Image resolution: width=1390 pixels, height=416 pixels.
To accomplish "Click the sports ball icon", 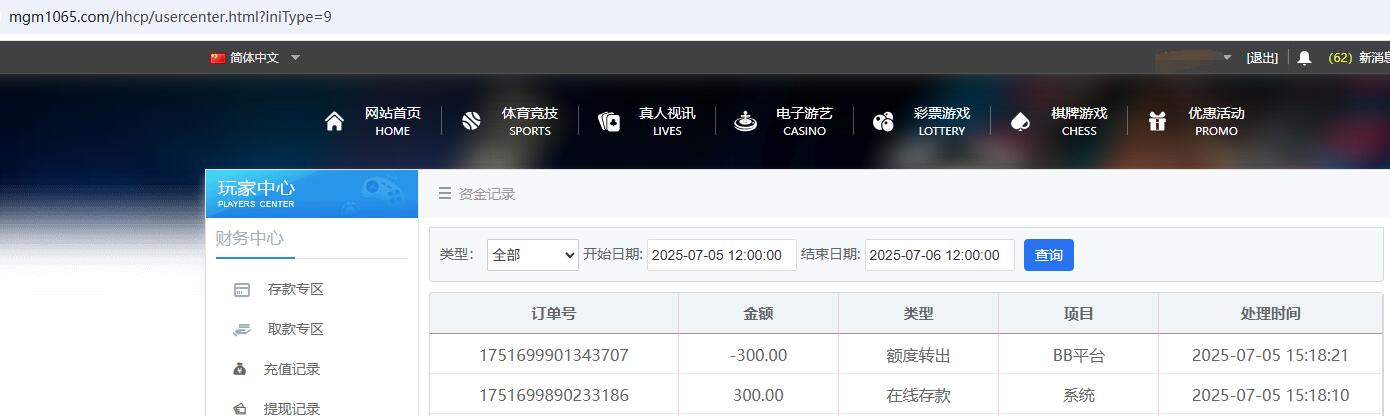I will pos(472,122).
